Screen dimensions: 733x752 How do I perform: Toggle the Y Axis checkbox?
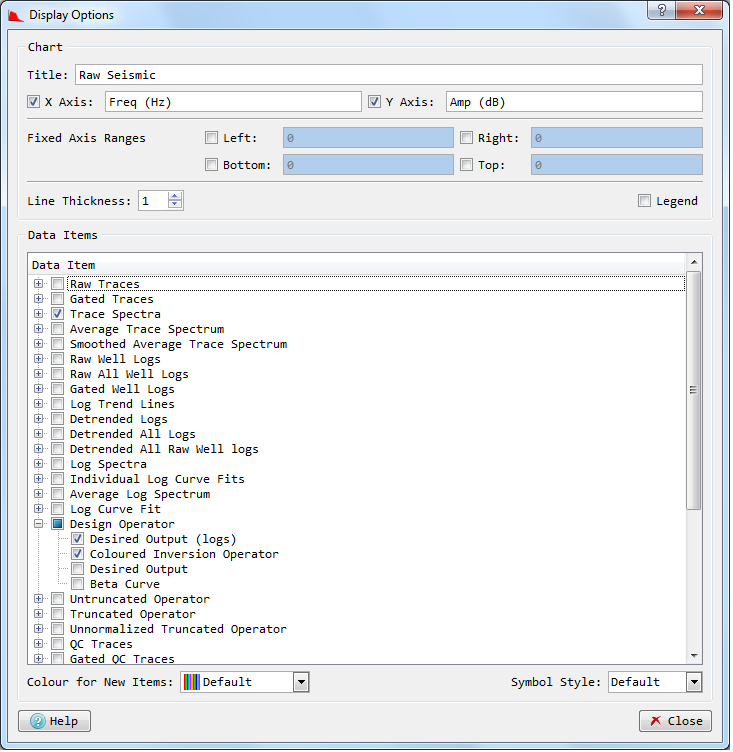tap(376, 102)
